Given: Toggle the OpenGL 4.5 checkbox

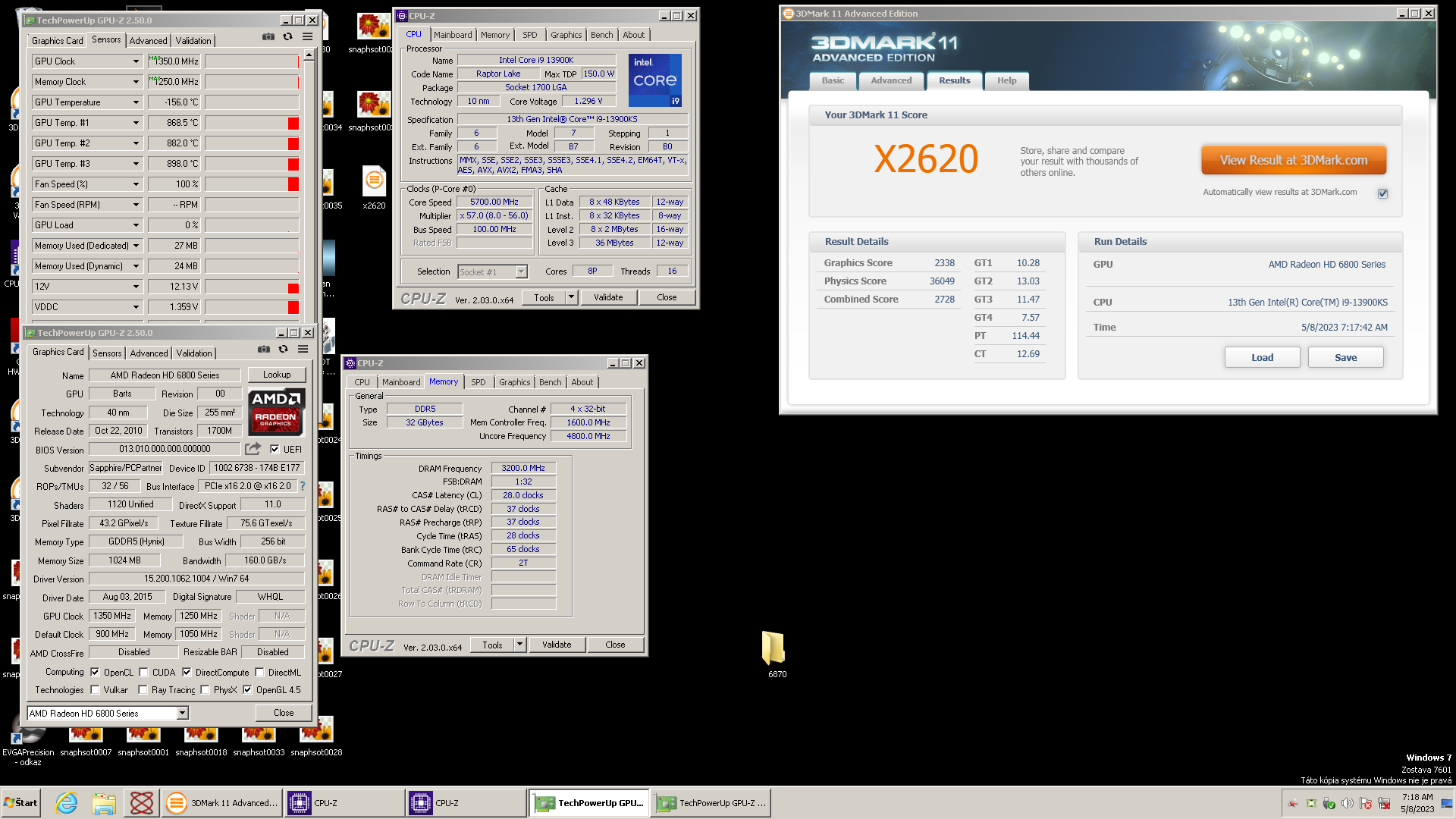Looking at the screenshot, I should point(247,690).
